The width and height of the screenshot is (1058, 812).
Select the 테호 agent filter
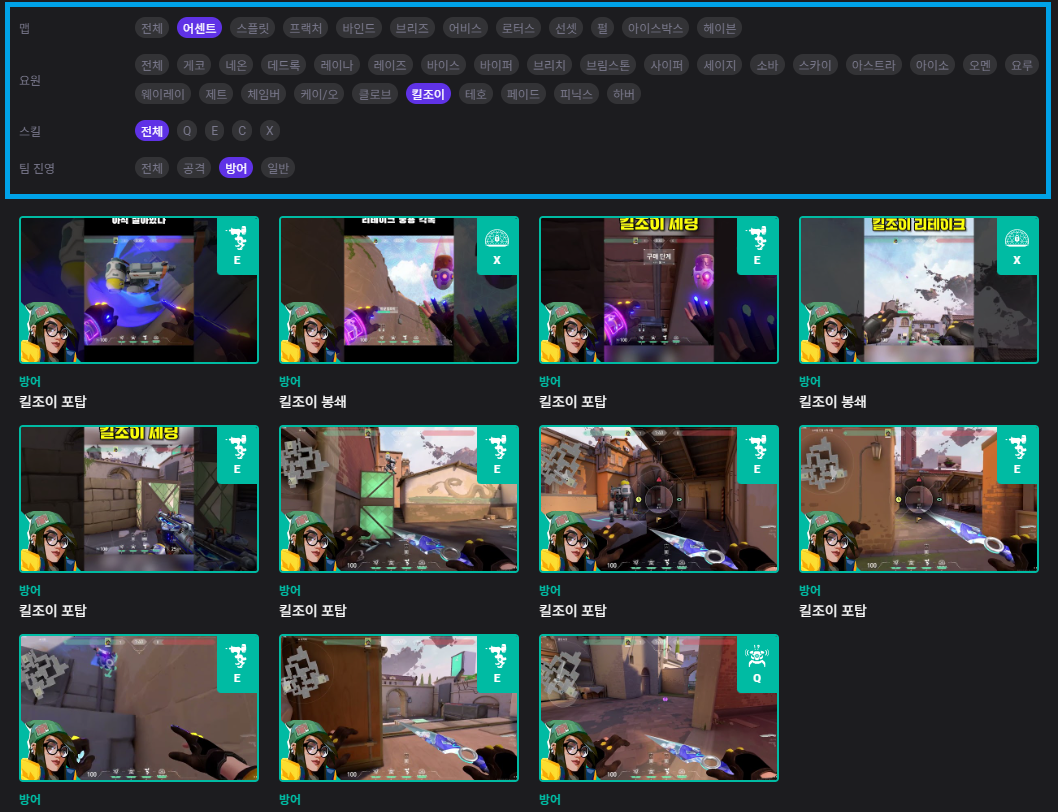[x=476, y=94]
